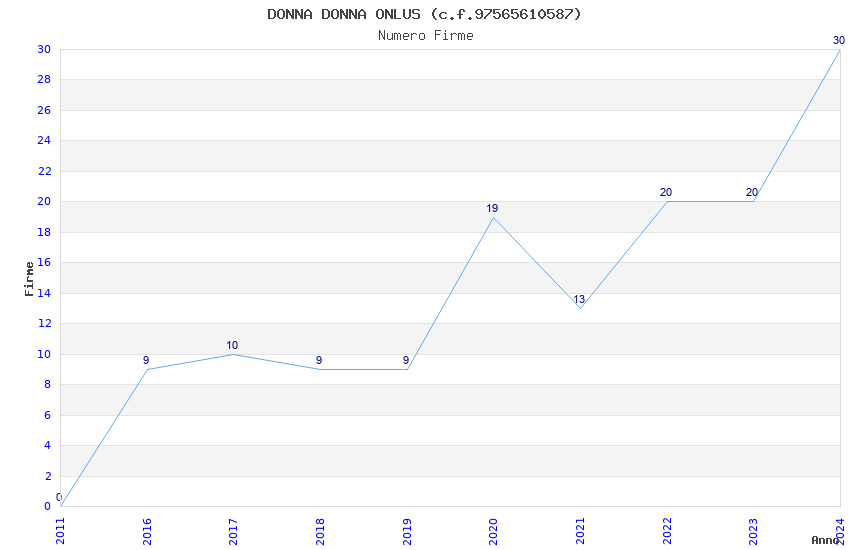Screen dimensions: 850x550
Task: Click the horizontal axis title Anno
Action: pos(825,540)
